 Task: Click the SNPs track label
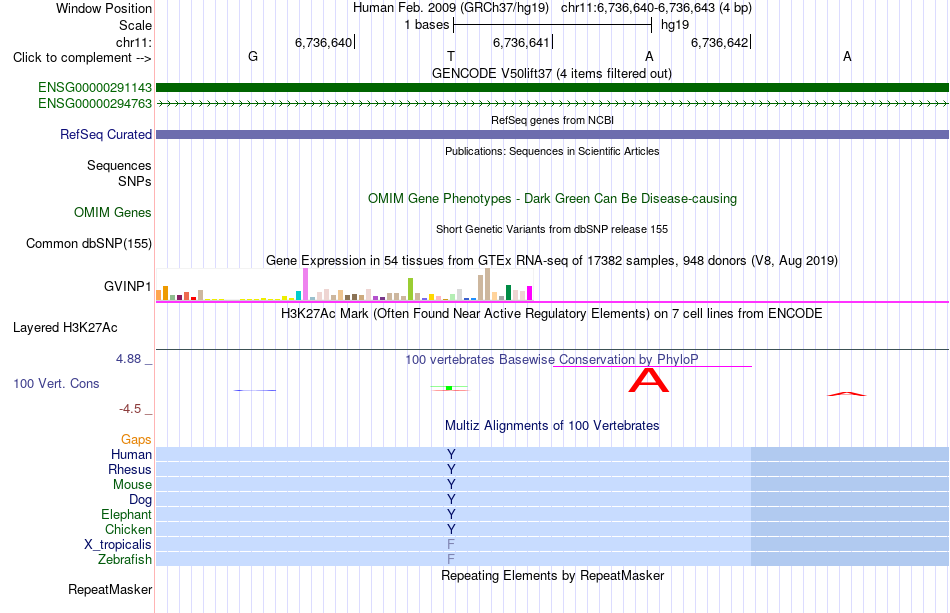click(135, 181)
